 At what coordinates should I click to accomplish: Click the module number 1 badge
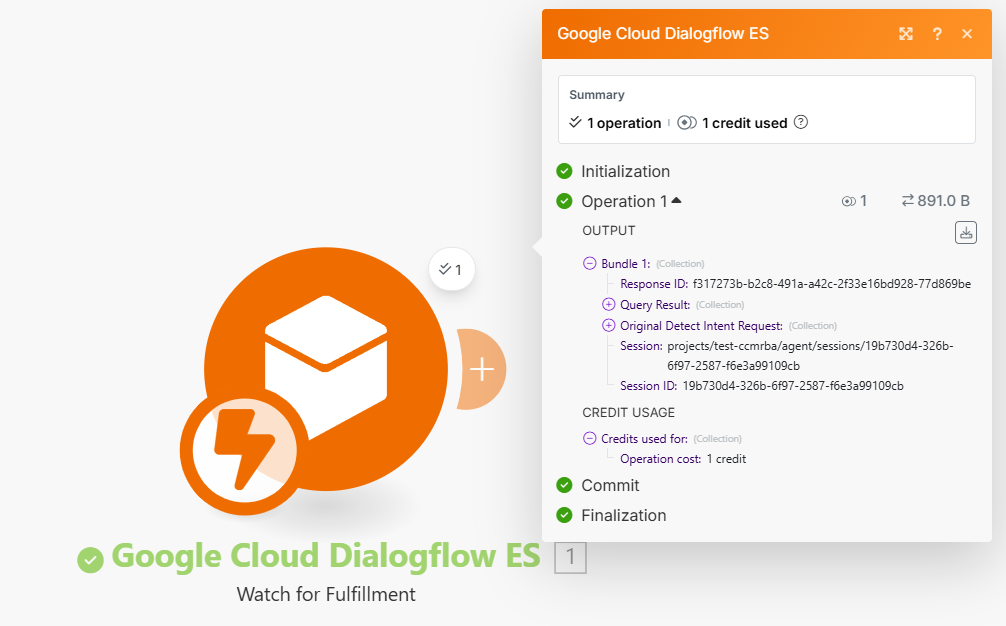pos(570,557)
